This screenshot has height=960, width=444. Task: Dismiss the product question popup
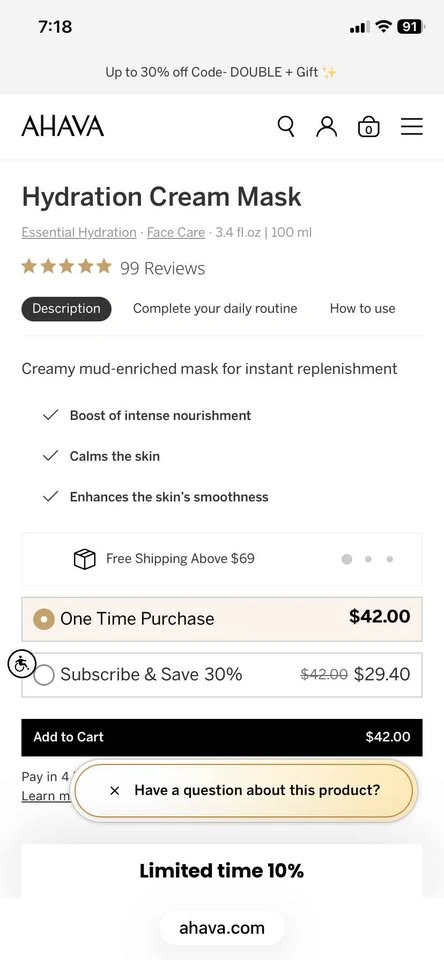(x=114, y=790)
